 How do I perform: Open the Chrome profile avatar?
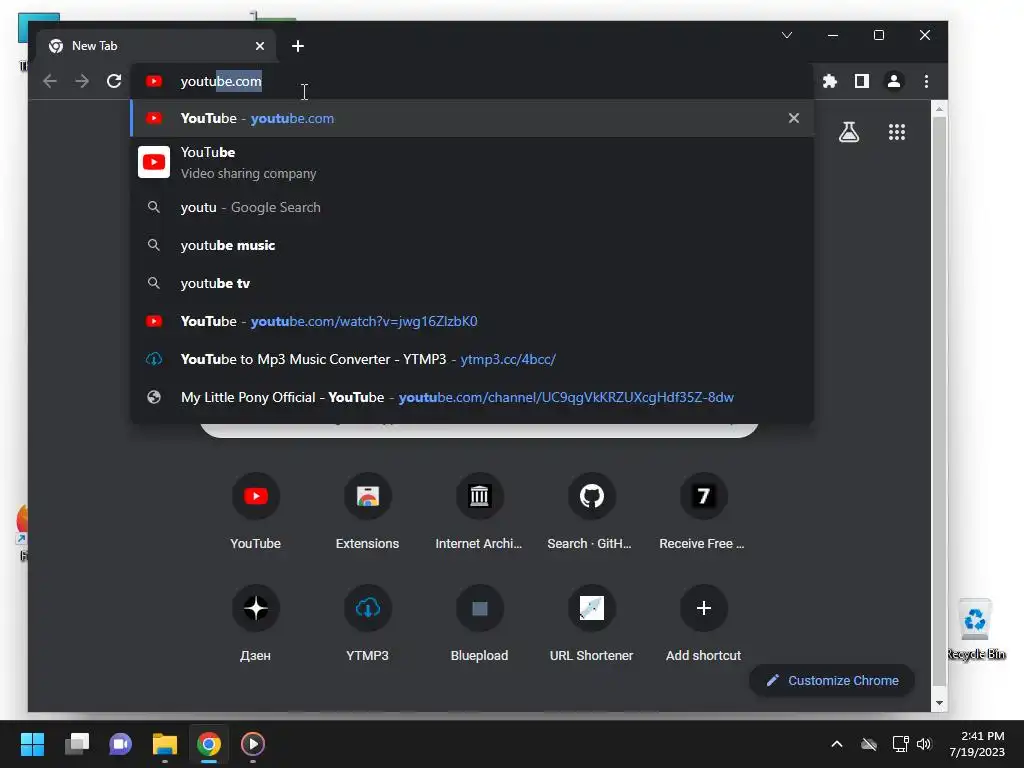click(x=893, y=81)
